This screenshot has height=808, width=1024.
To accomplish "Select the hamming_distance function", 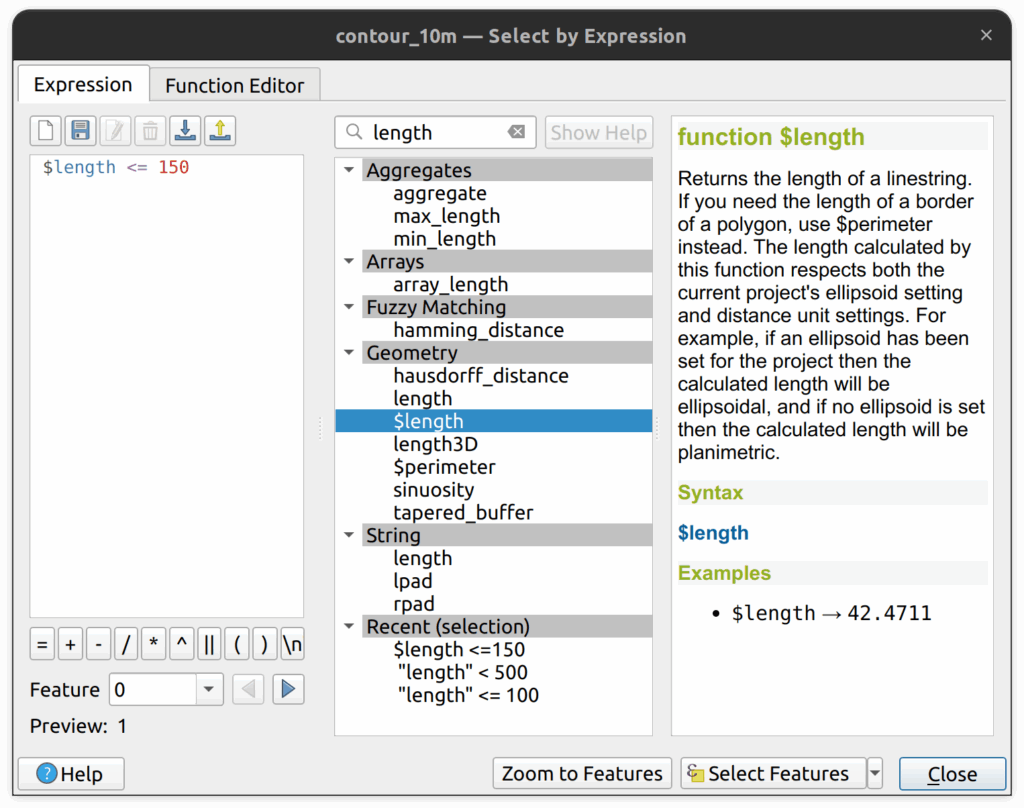I will click(x=478, y=331).
